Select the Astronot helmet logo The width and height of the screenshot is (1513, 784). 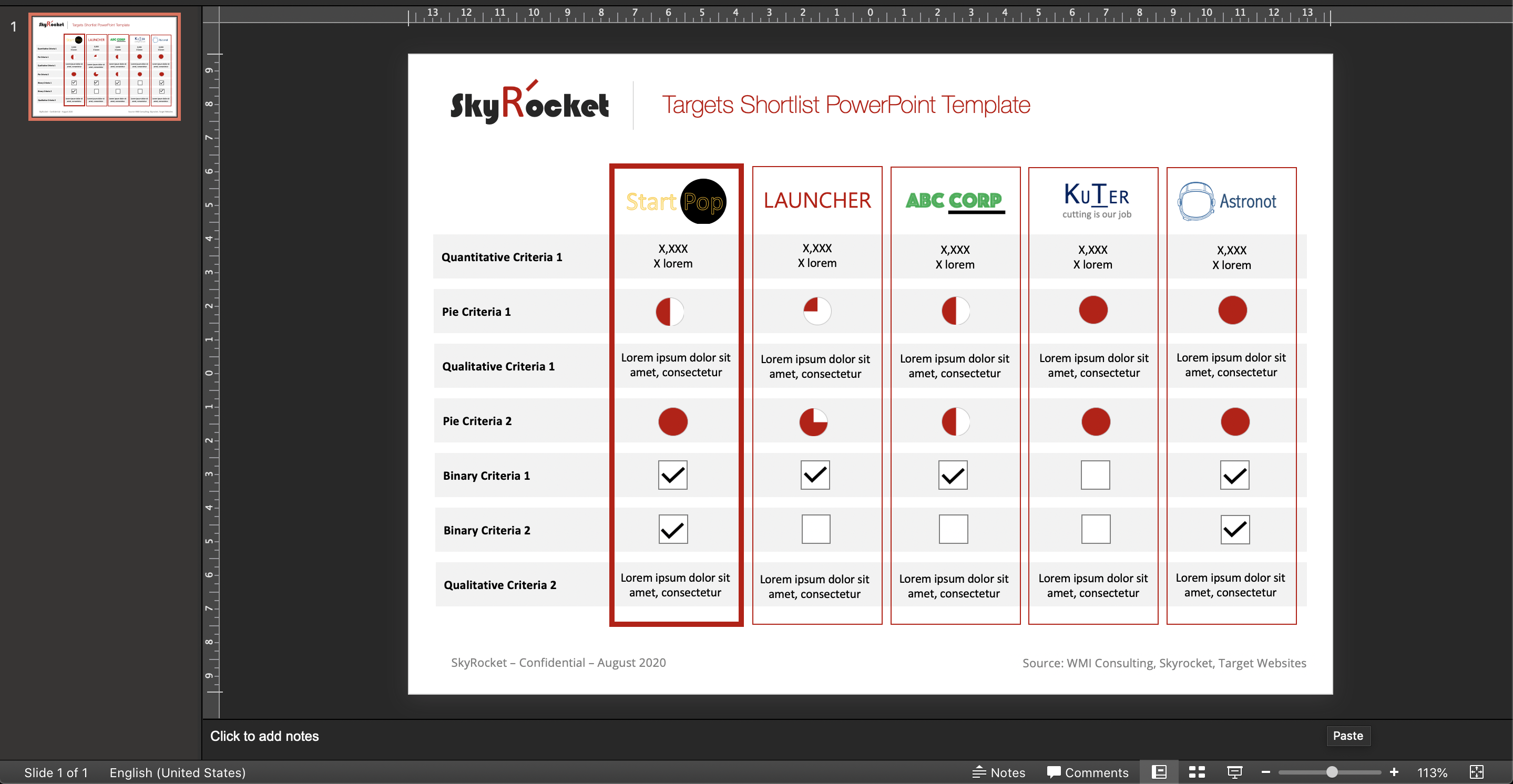pyautogui.click(x=1227, y=201)
